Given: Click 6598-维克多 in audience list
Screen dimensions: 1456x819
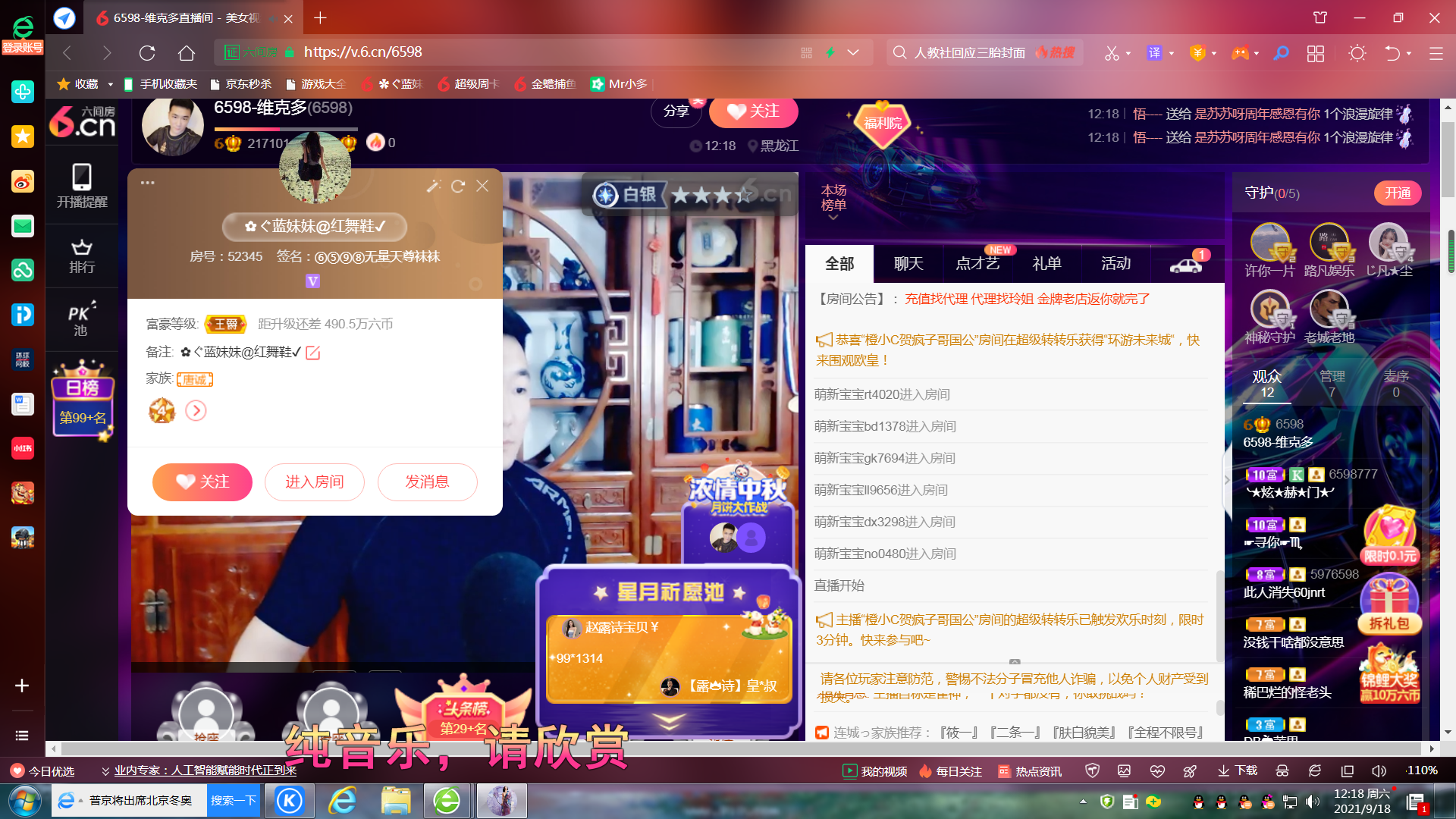Looking at the screenshot, I should (1279, 442).
